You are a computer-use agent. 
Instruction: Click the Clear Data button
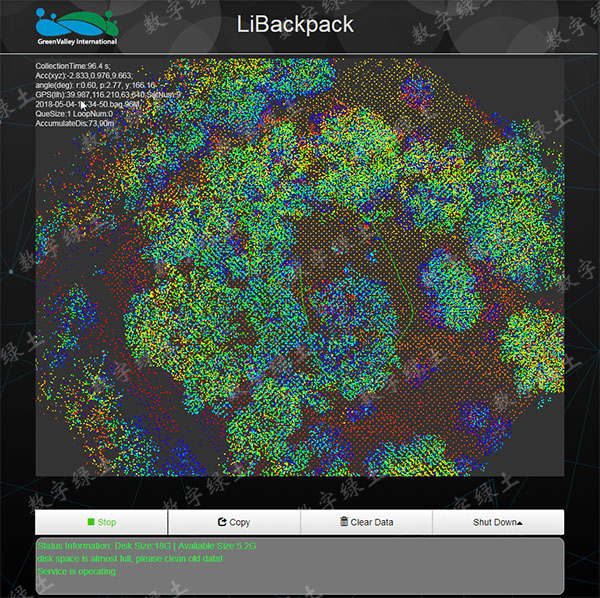[367, 522]
